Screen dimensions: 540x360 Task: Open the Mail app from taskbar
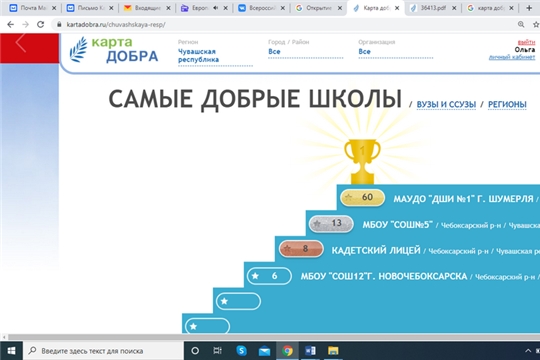264,351
